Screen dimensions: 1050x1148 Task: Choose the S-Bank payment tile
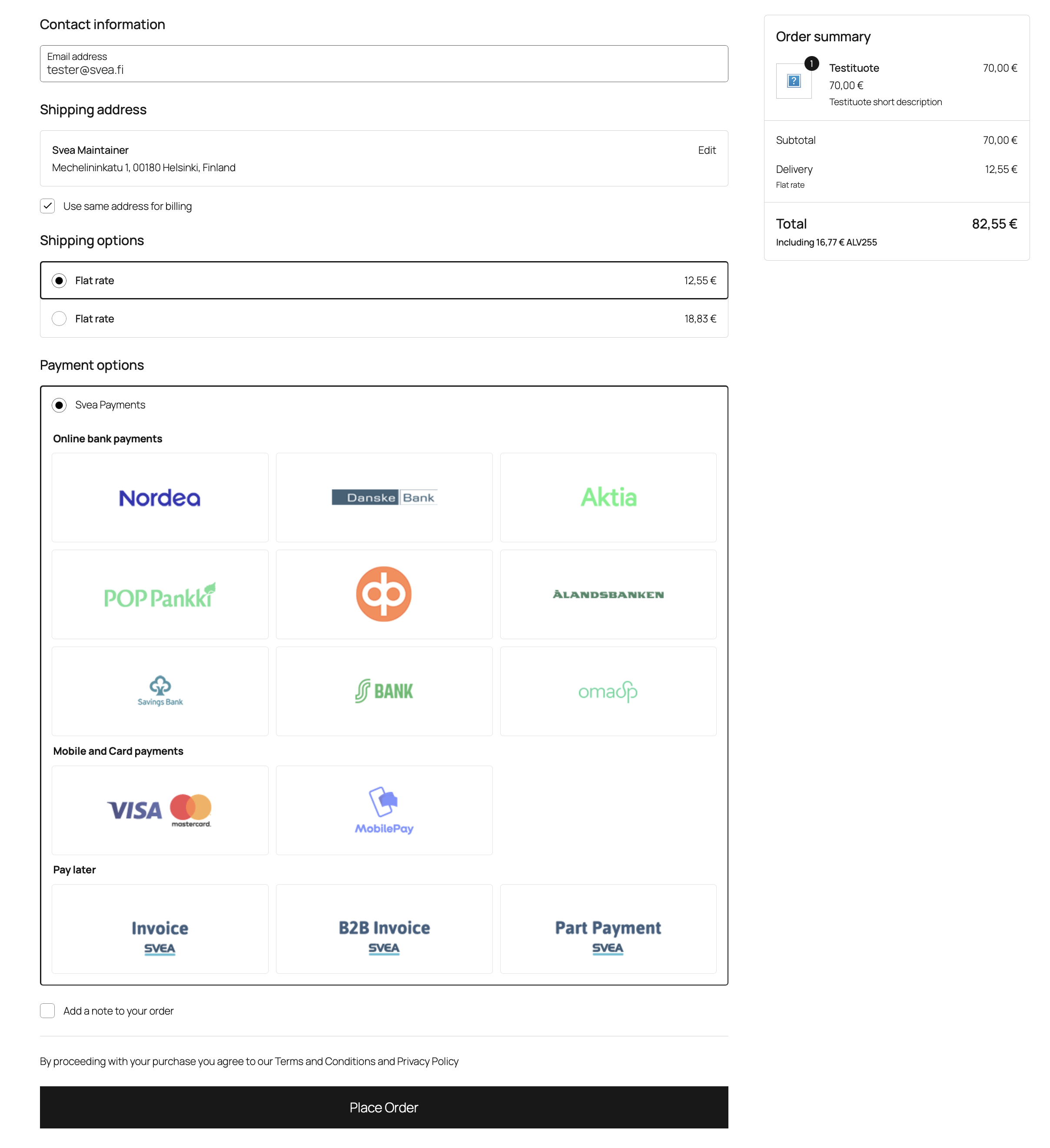click(384, 691)
